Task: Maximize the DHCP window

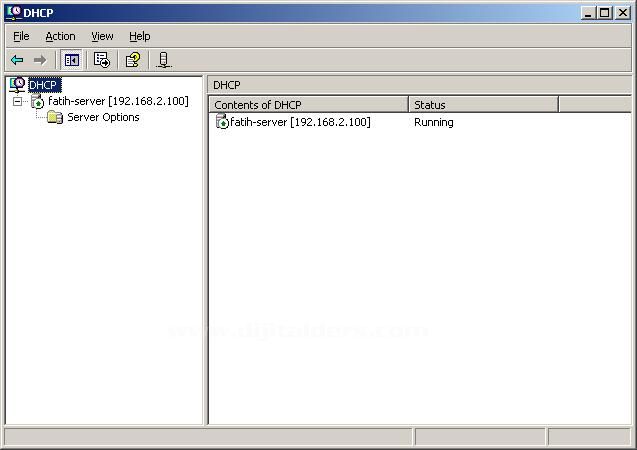Action: tap(604, 13)
